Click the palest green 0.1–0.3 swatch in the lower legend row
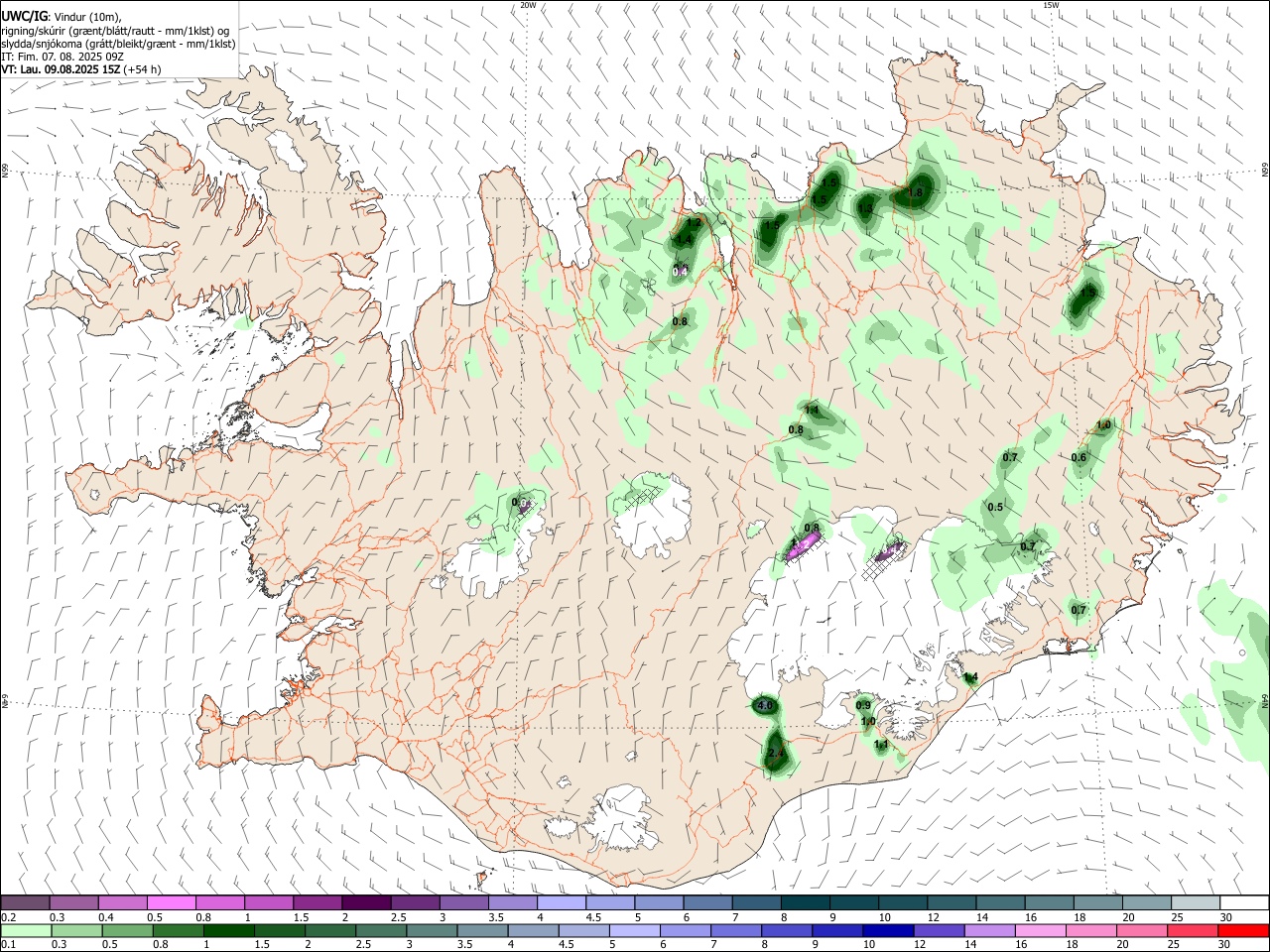 coord(25,931)
